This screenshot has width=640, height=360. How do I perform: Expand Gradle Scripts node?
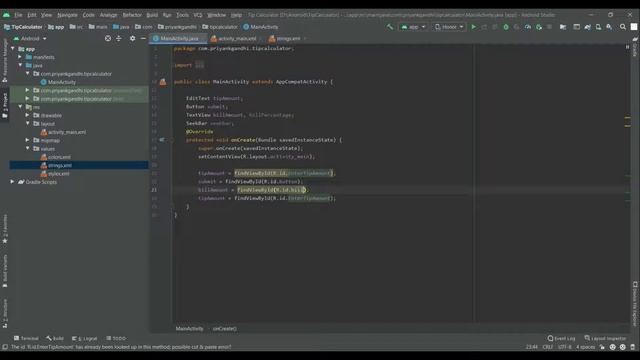13,182
